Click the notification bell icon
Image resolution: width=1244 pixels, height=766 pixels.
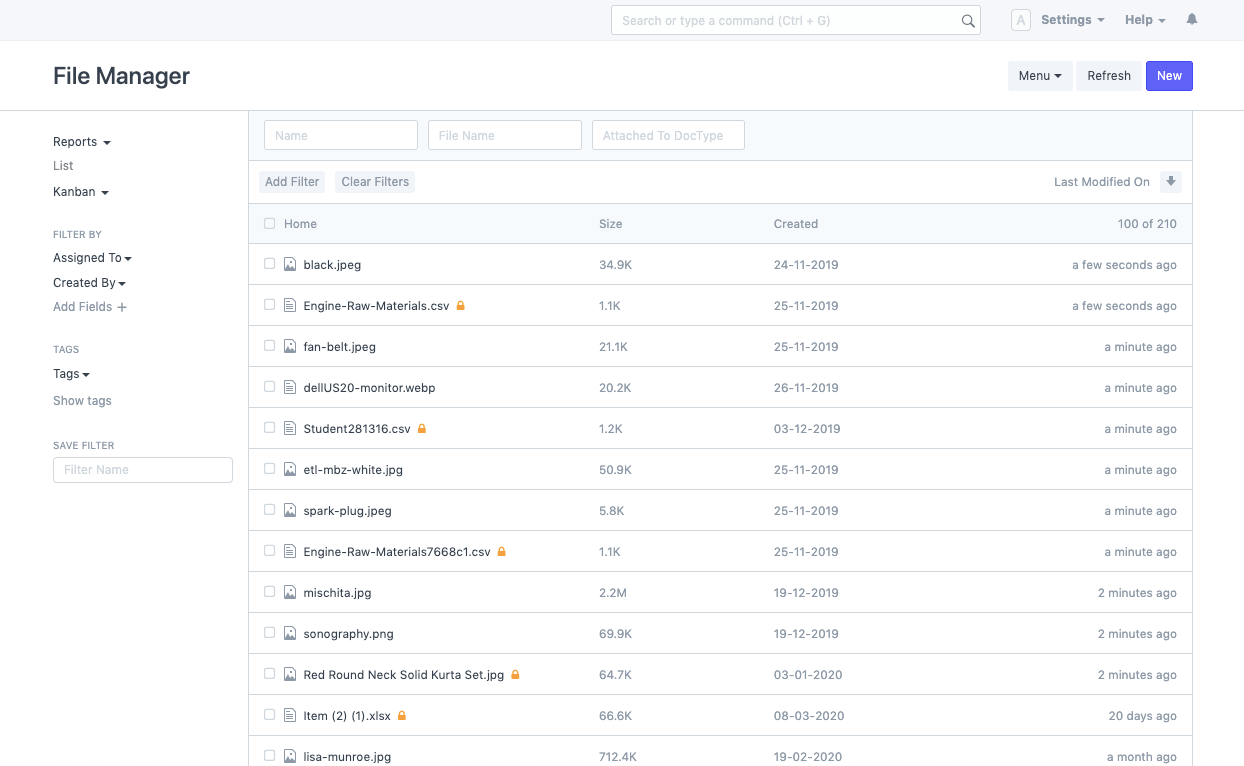pyautogui.click(x=1191, y=20)
